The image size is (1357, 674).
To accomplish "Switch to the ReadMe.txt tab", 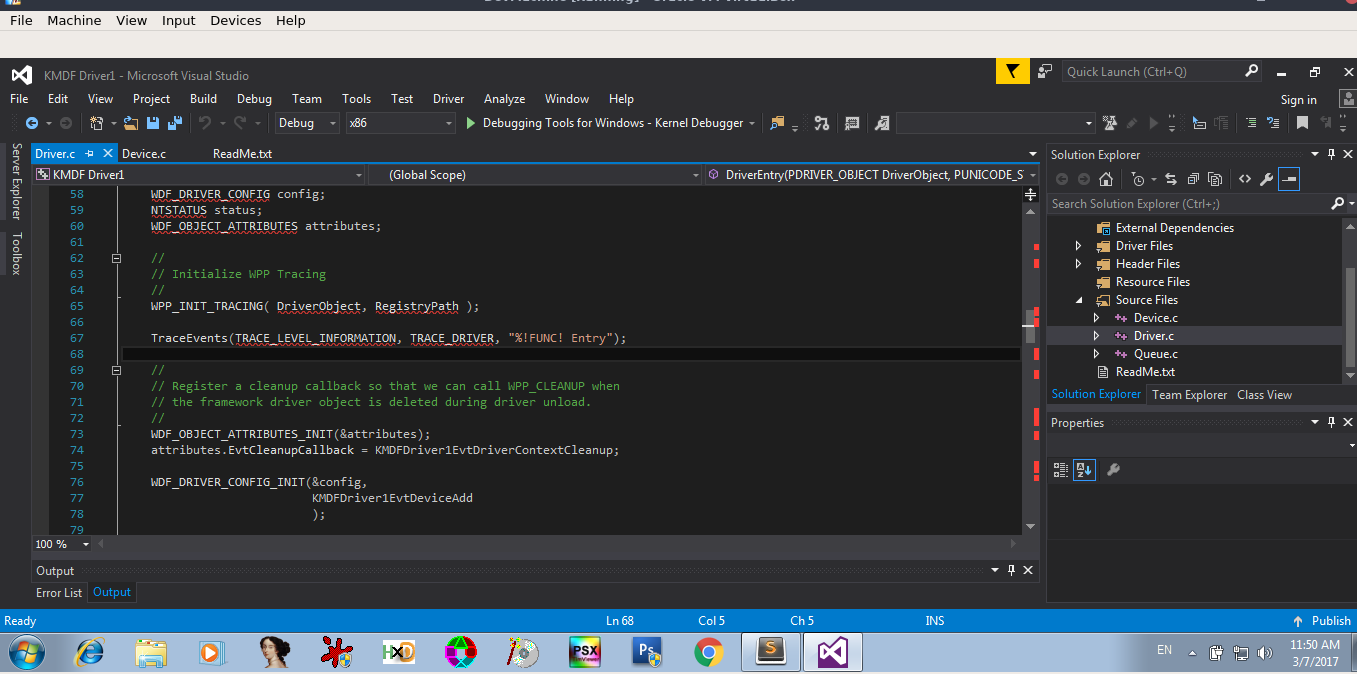I will [242, 154].
